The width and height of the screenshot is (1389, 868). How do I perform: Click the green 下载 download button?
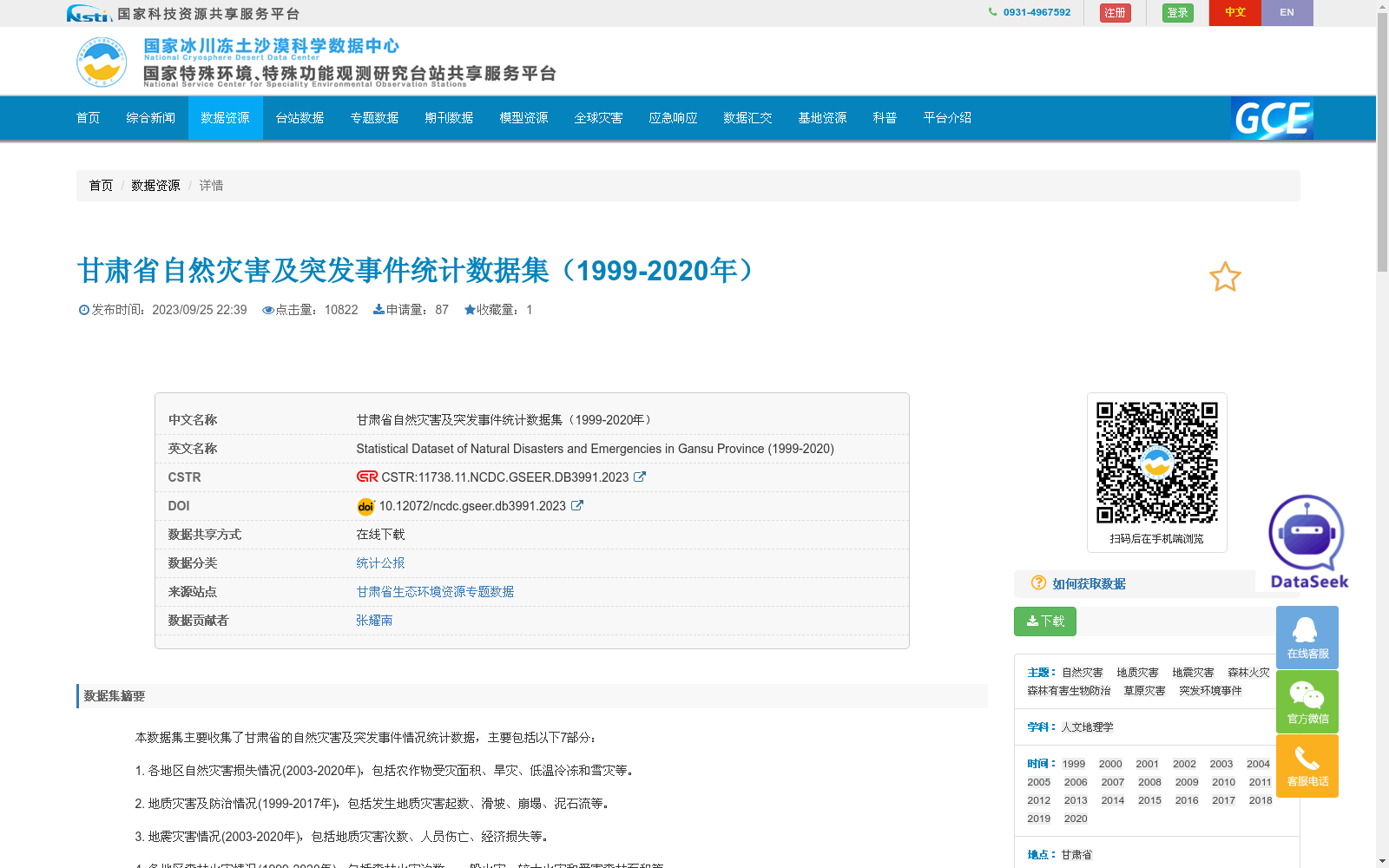(1045, 621)
